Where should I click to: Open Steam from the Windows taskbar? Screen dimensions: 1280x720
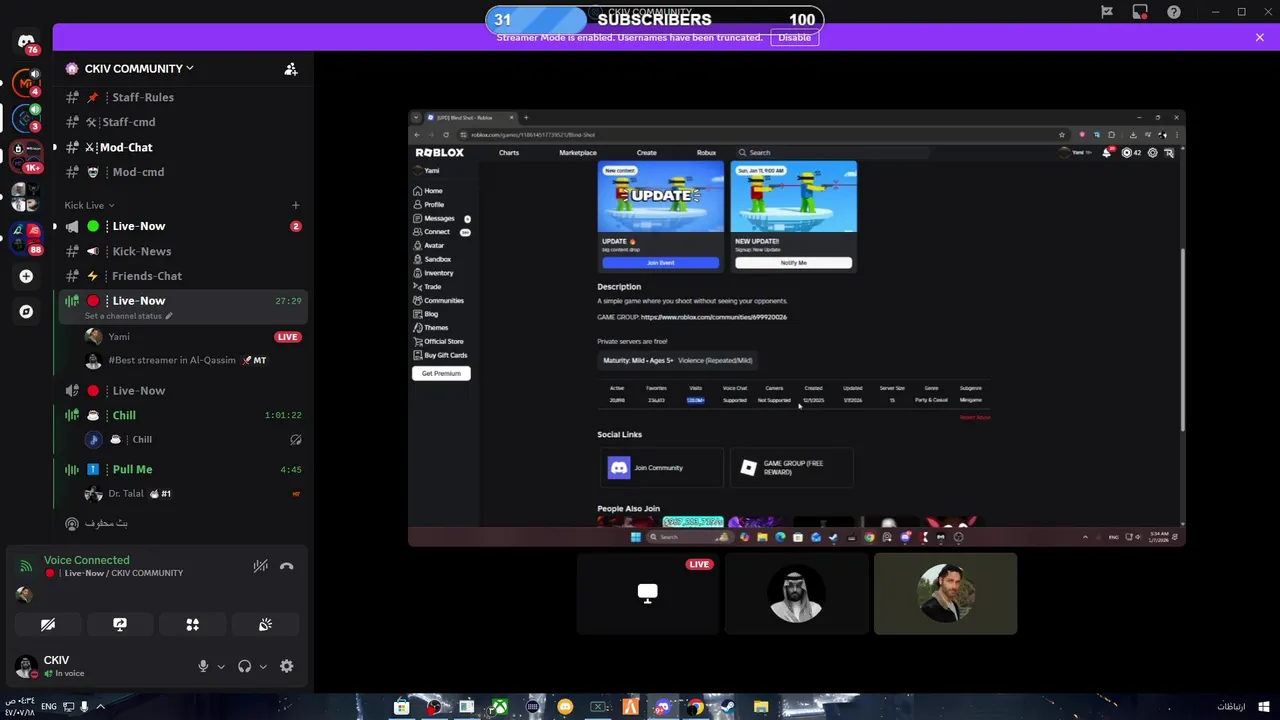tap(727, 707)
